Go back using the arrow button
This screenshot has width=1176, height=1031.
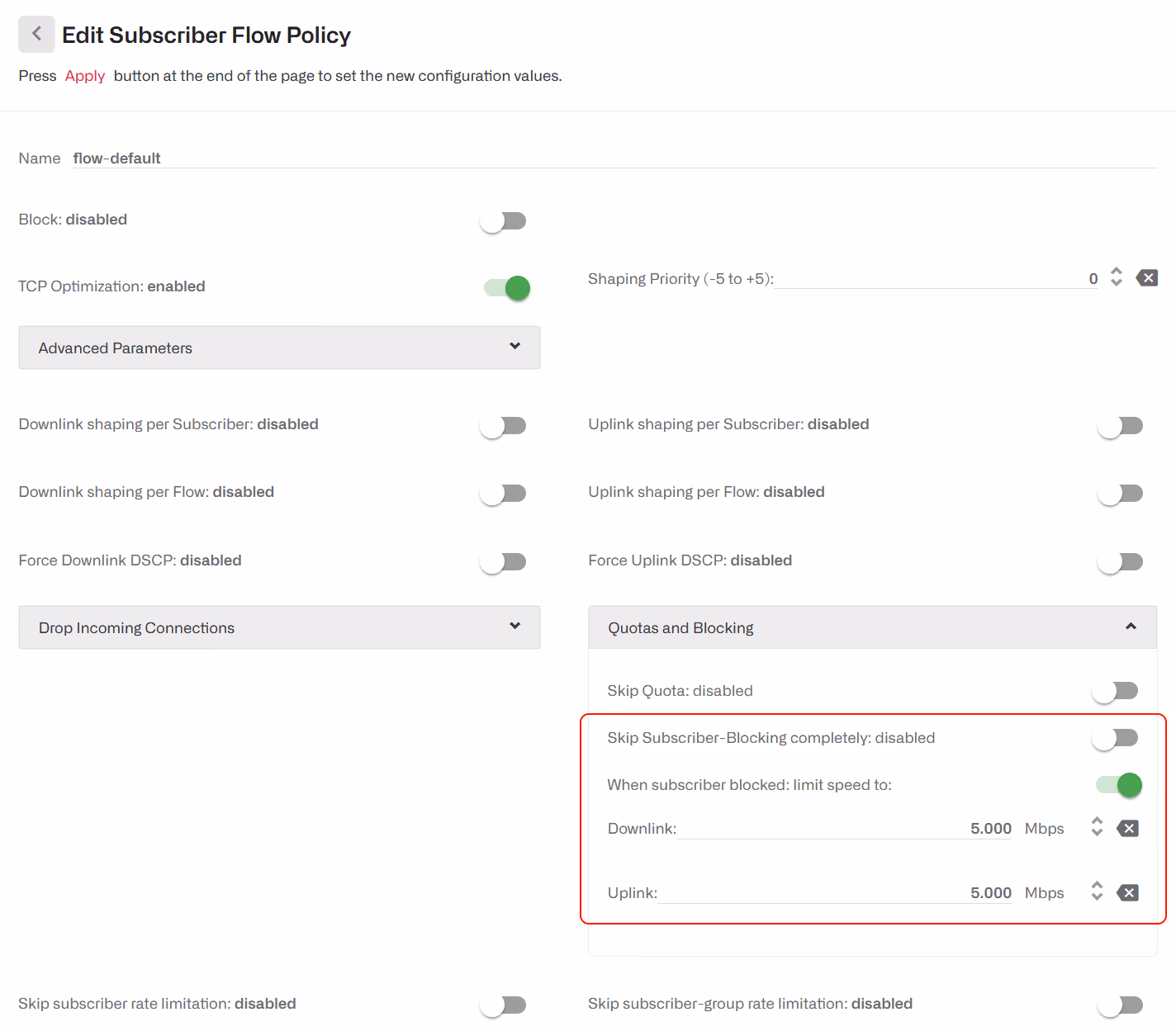[36, 34]
